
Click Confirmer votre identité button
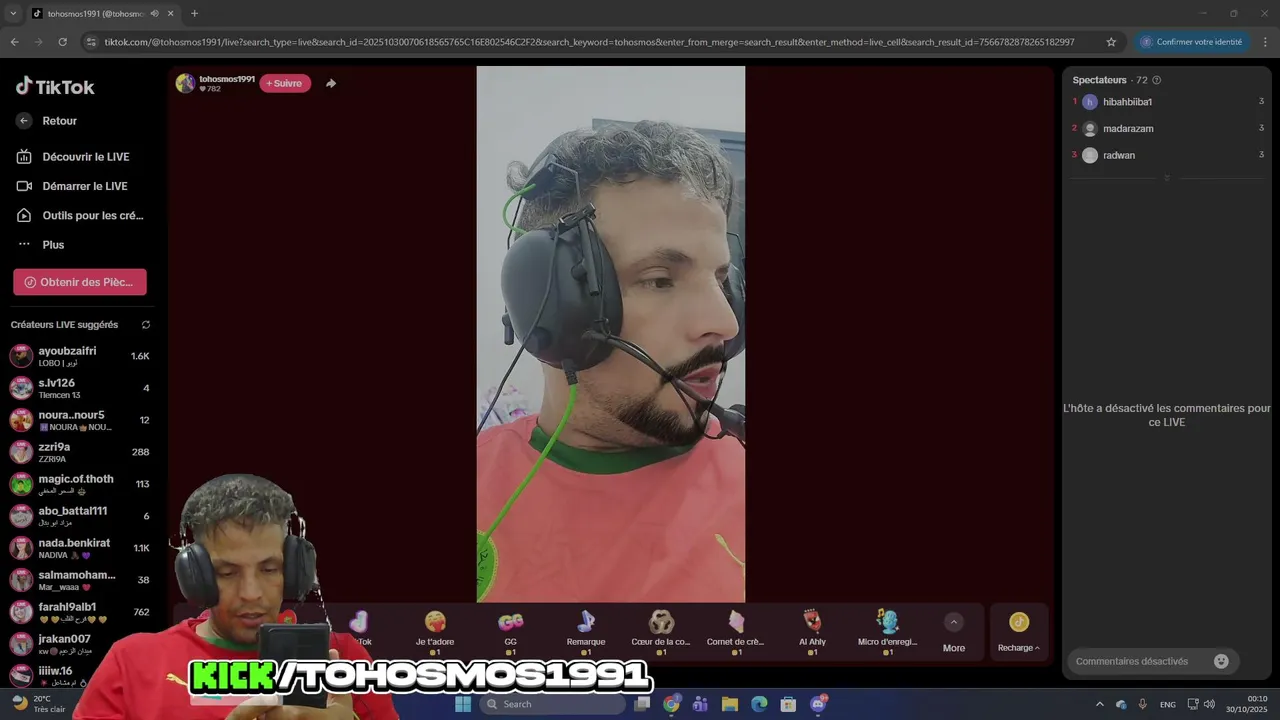[x=1191, y=42]
